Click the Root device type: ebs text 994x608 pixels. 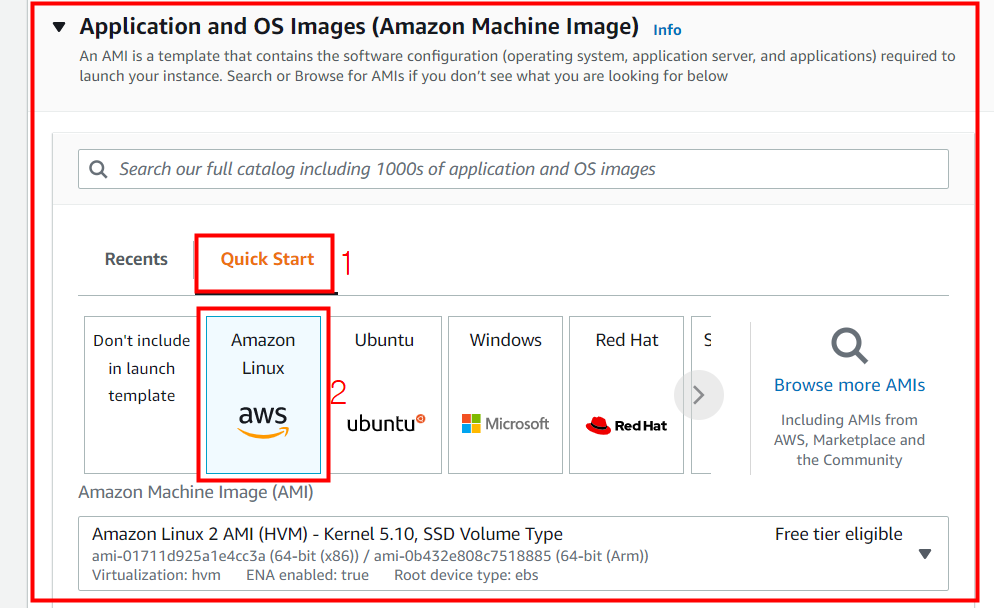466,575
